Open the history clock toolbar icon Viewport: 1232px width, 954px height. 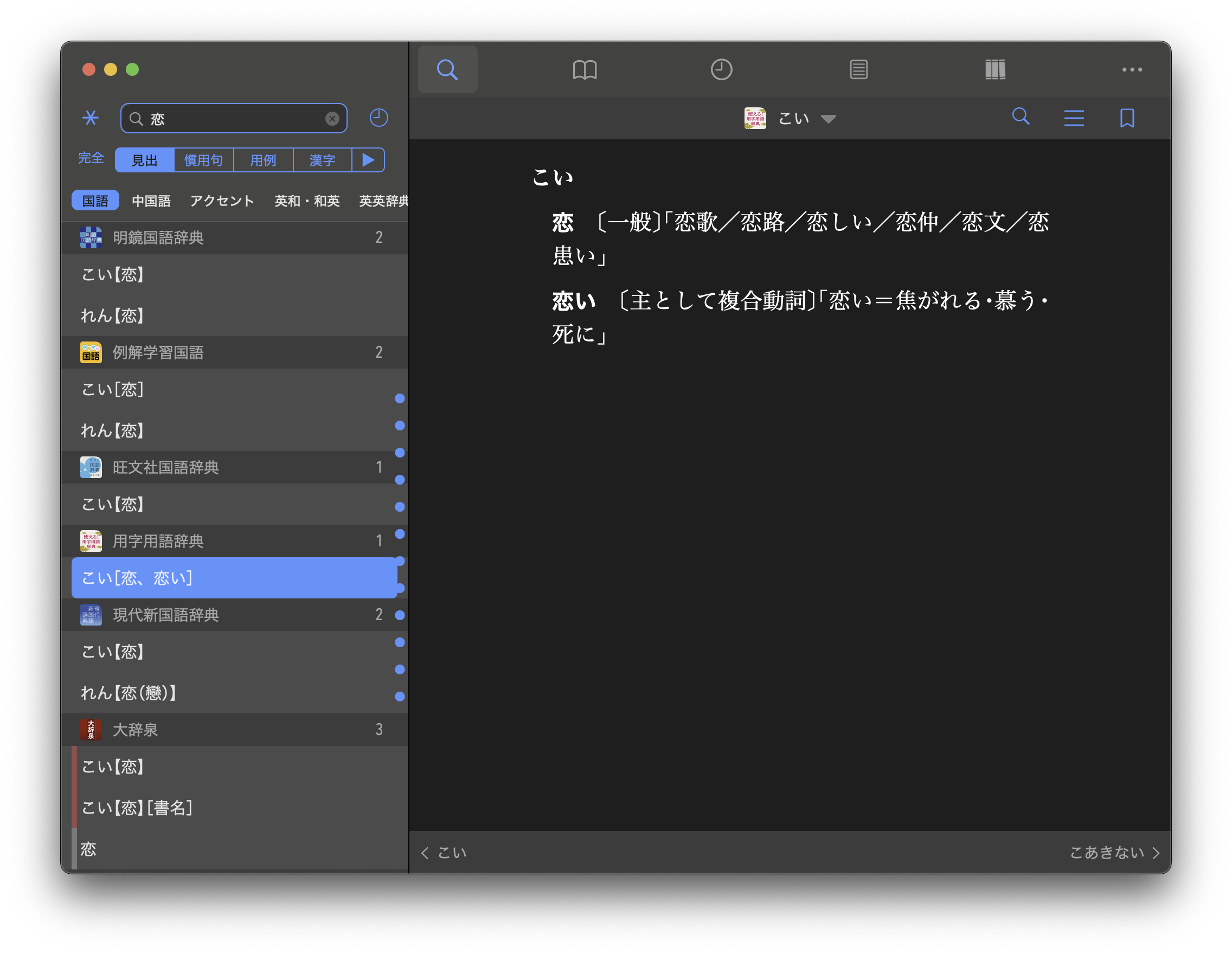721,69
